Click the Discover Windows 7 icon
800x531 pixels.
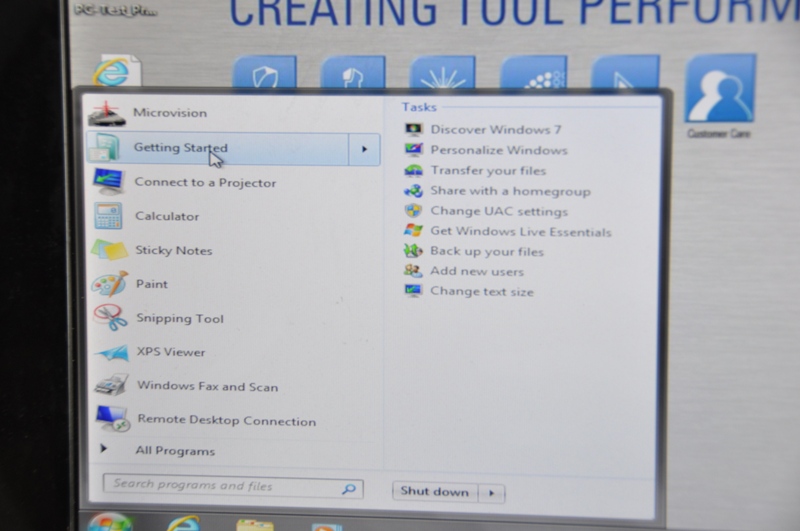(x=413, y=130)
